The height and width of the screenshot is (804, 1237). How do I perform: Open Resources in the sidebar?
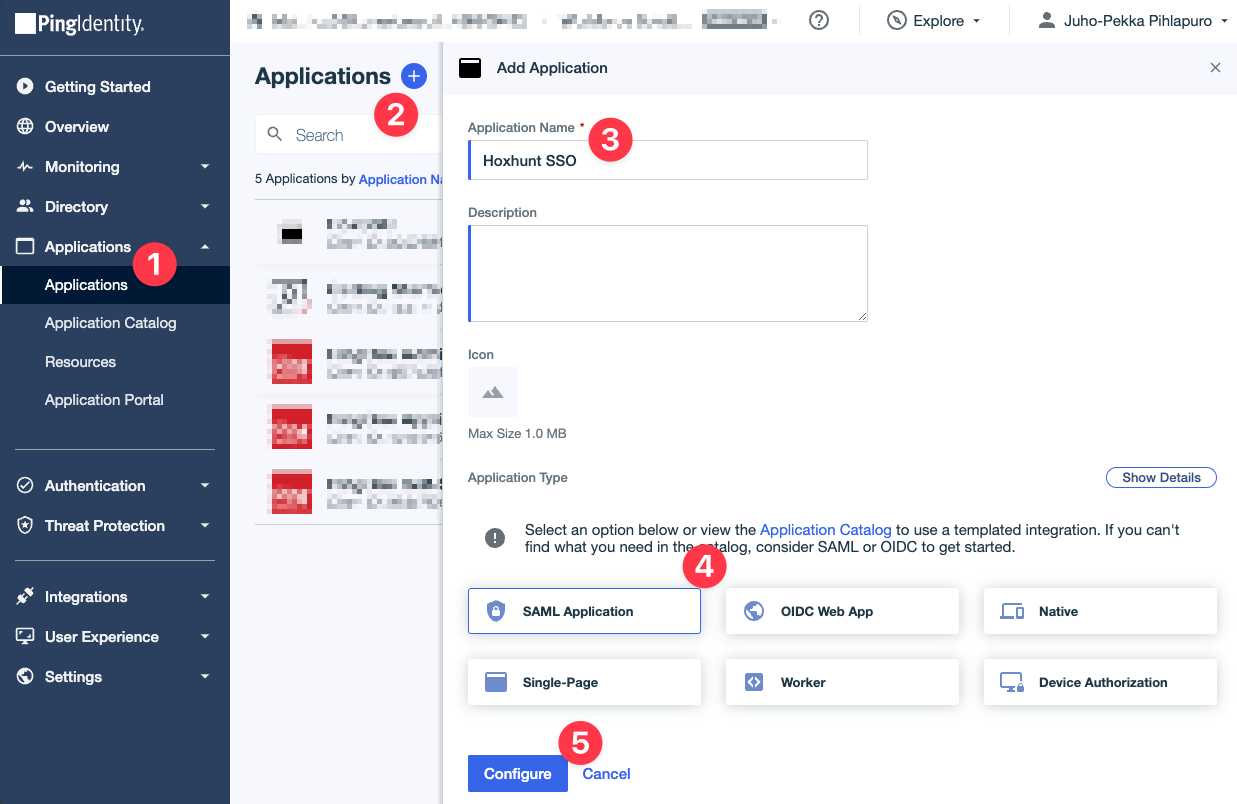coord(80,362)
